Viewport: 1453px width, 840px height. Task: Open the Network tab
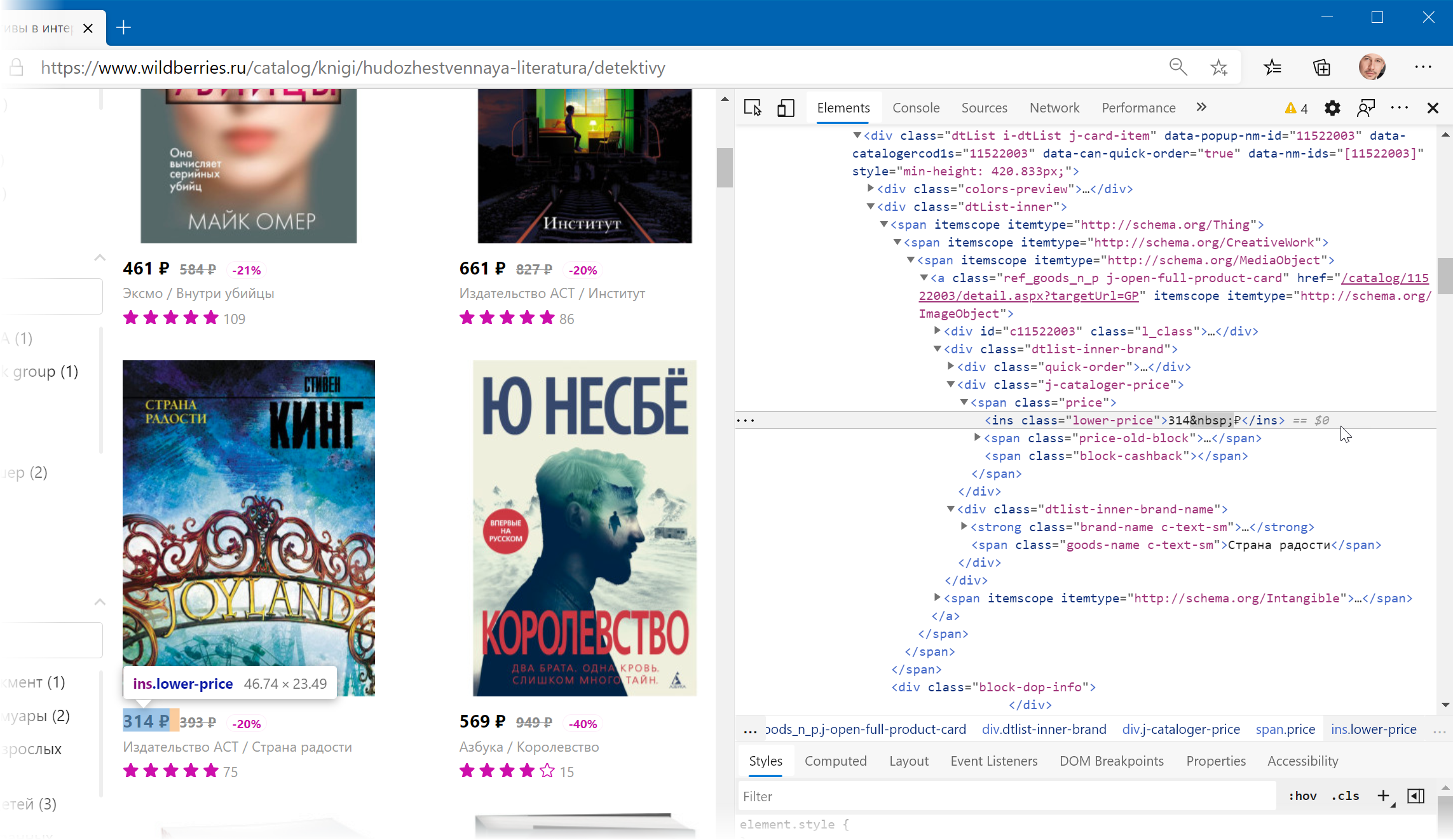point(1054,108)
